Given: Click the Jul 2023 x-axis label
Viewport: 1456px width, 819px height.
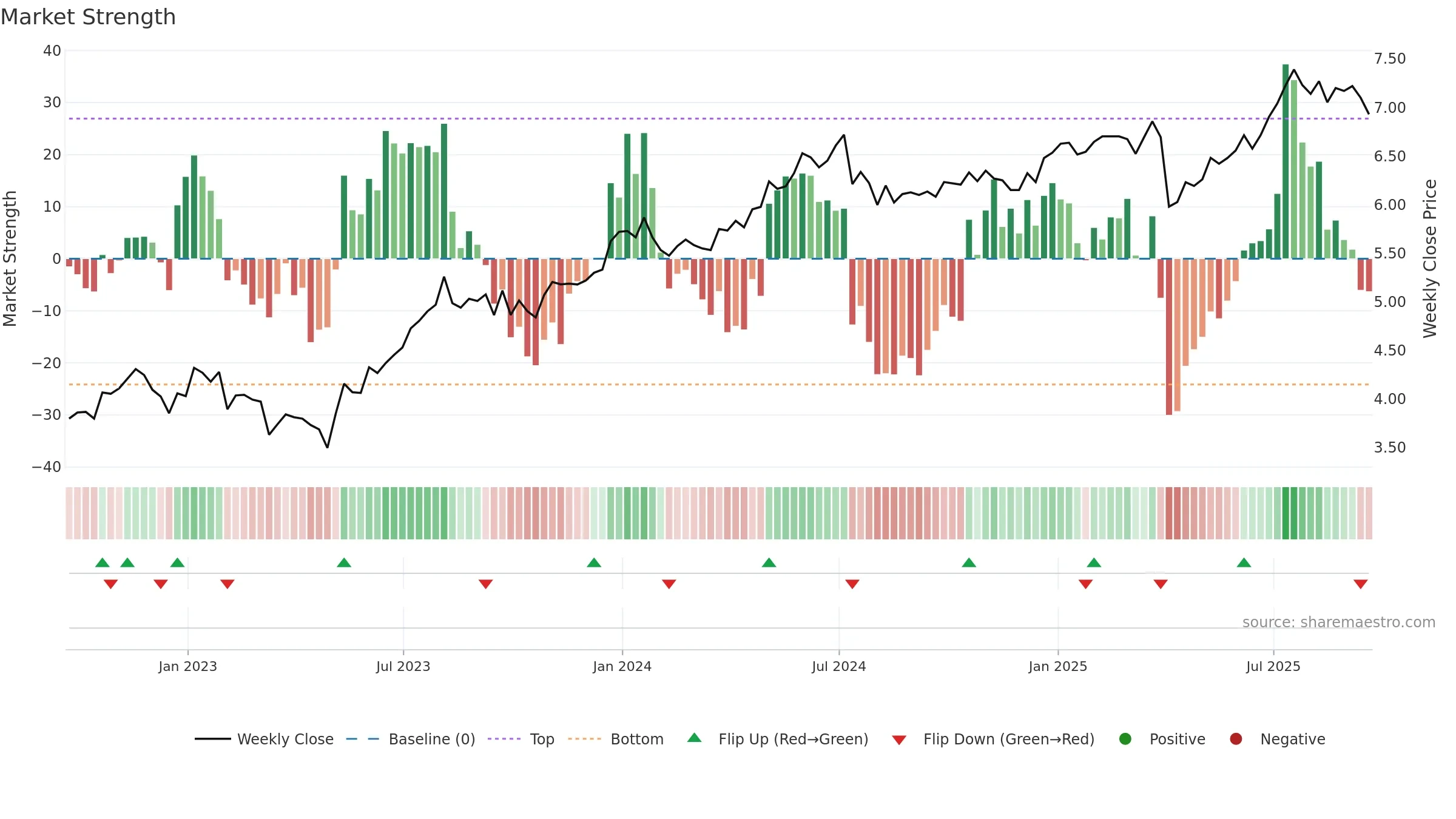Looking at the screenshot, I should coord(403,666).
